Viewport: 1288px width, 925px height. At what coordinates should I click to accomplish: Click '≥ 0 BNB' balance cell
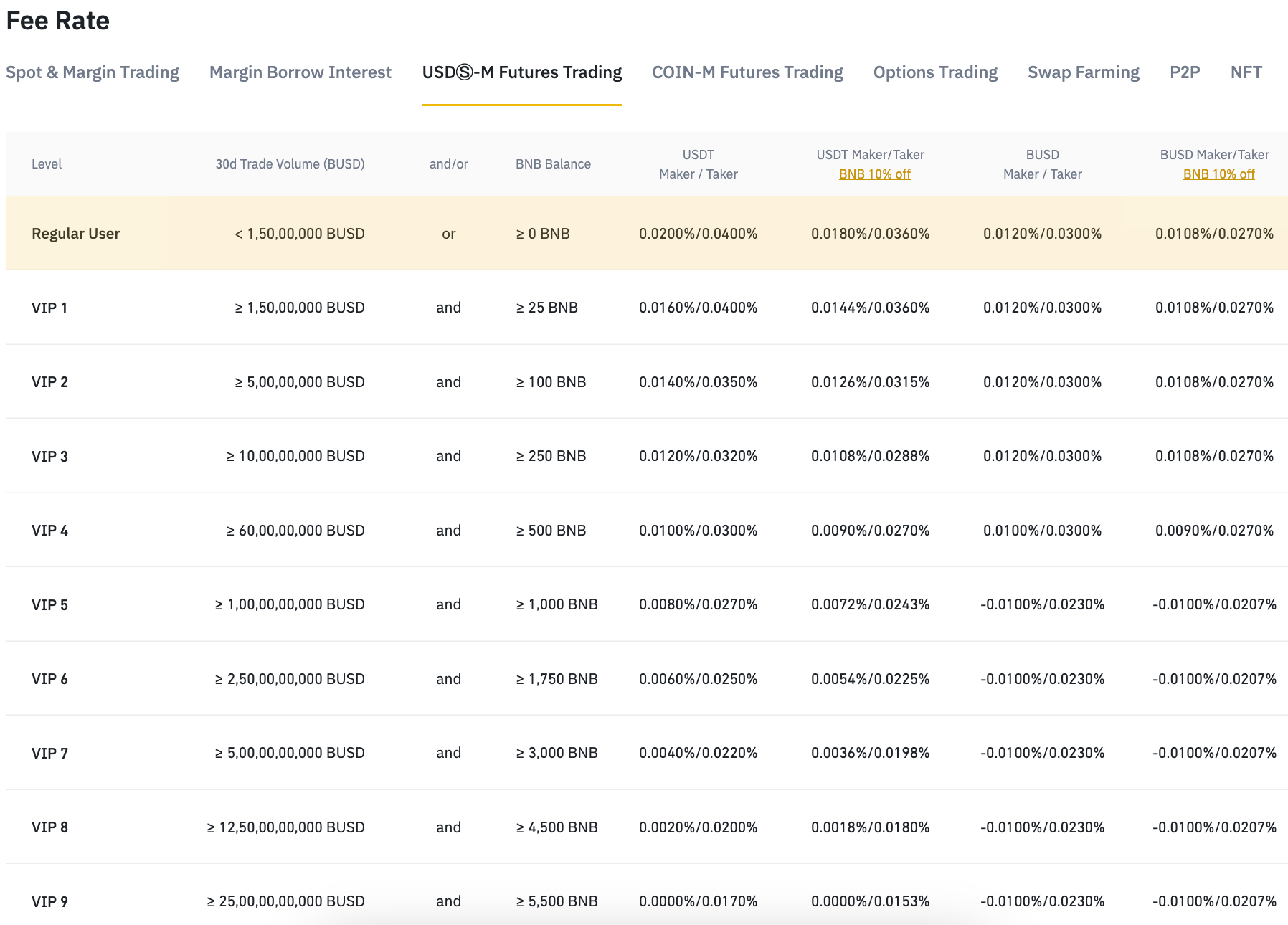[x=543, y=234]
